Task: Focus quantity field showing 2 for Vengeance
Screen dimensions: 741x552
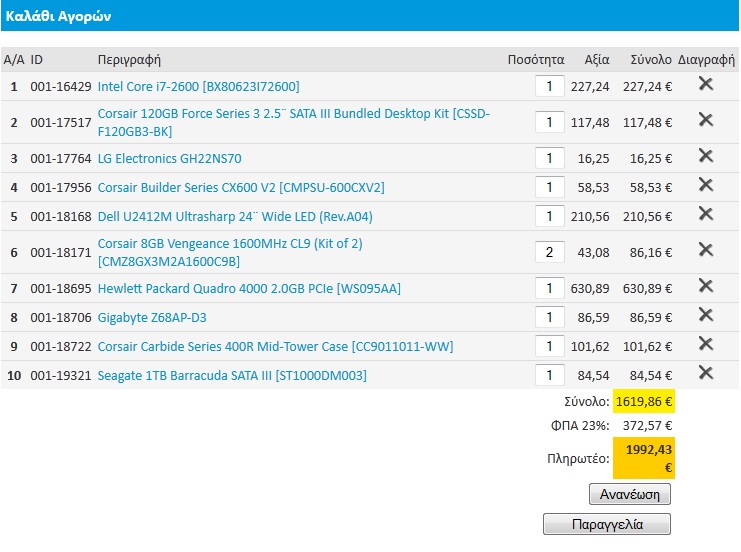Action: point(550,252)
